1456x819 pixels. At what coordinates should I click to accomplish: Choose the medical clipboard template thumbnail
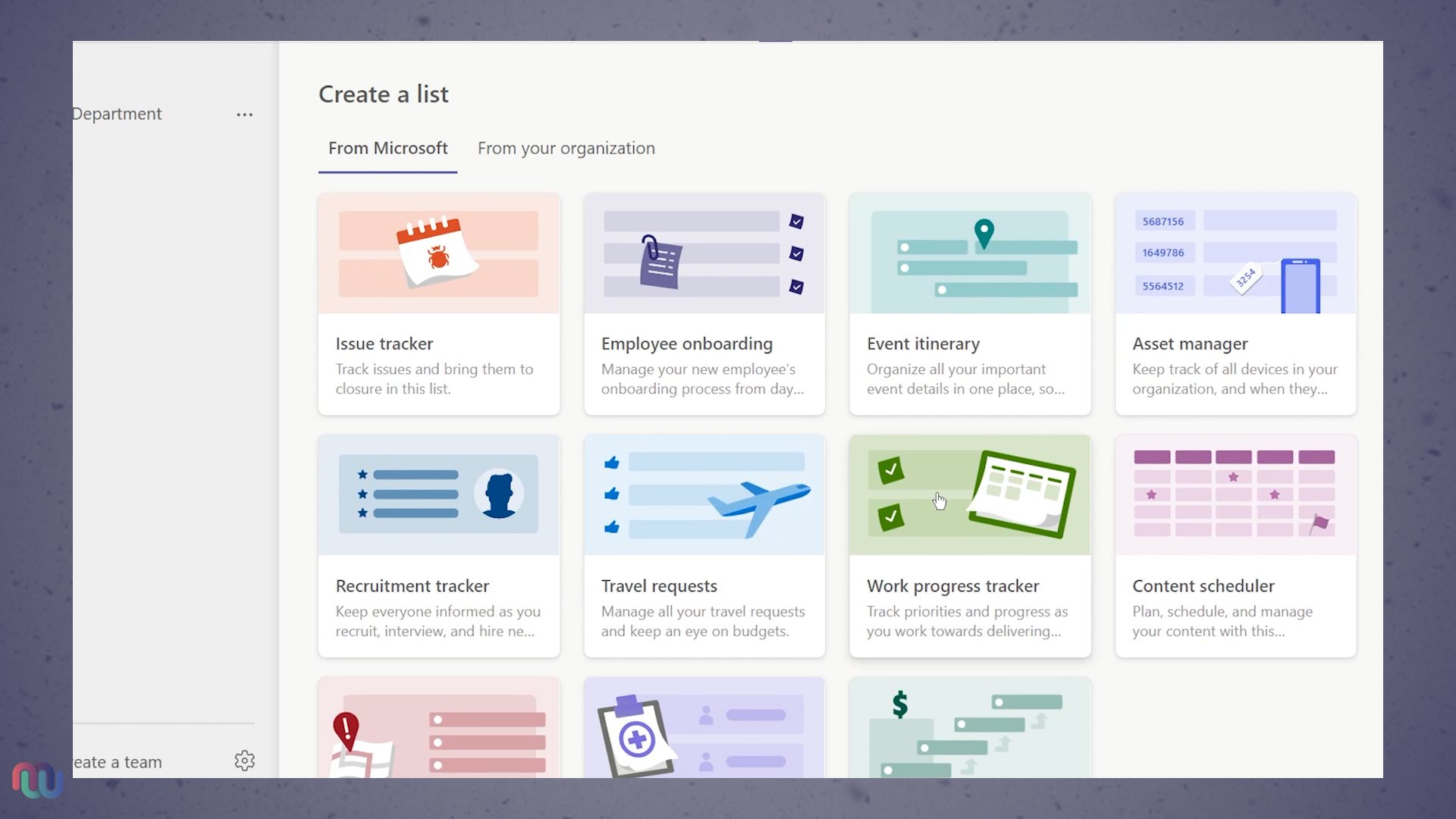click(x=704, y=728)
